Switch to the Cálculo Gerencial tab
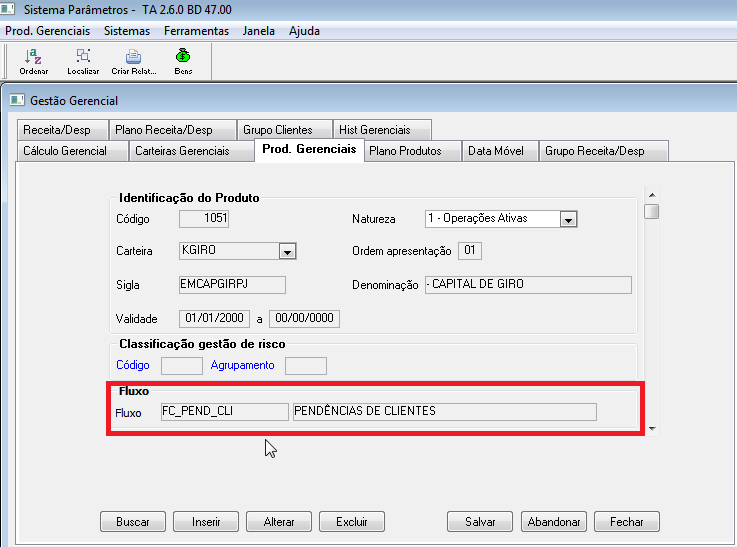 tap(72, 151)
